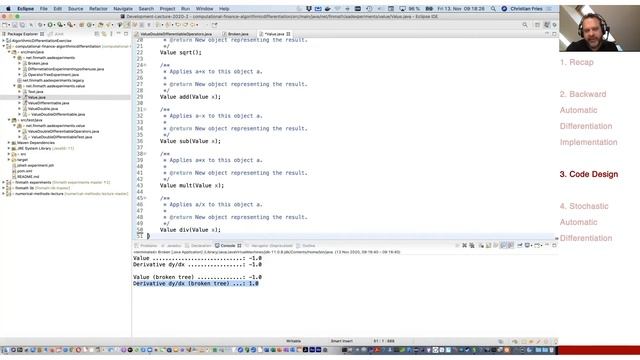Open the Eclipse application menu
640x360 pixels.
(x=25, y=9)
